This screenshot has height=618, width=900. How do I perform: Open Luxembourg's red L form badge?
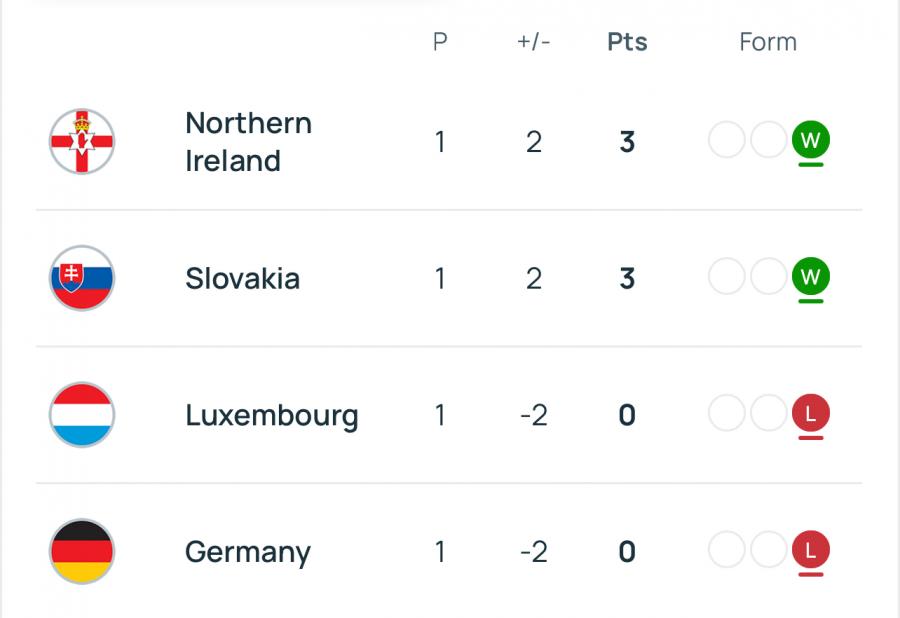pyautogui.click(x=810, y=413)
